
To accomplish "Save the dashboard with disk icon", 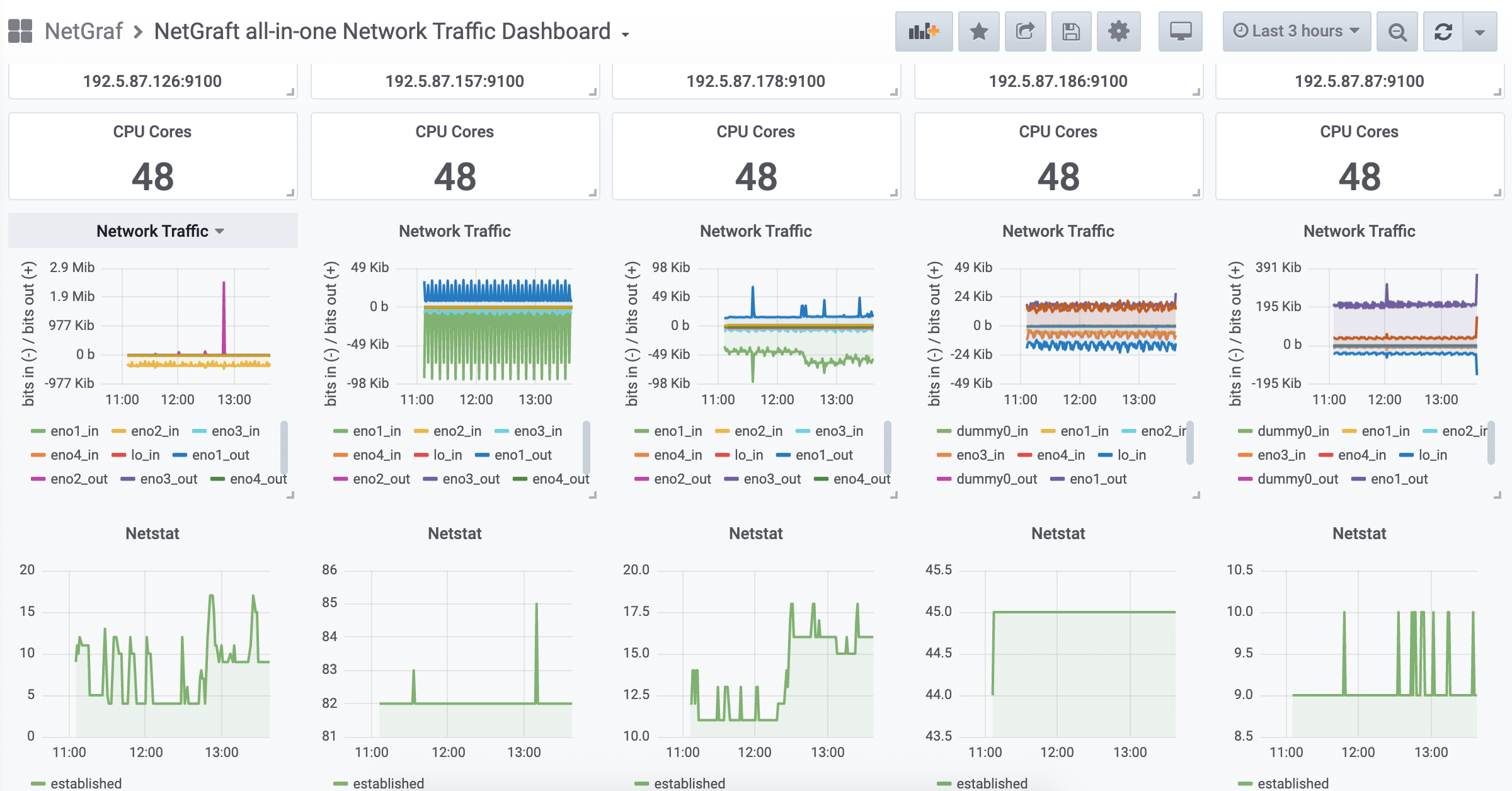I will pyautogui.click(x=1071, y=31).
